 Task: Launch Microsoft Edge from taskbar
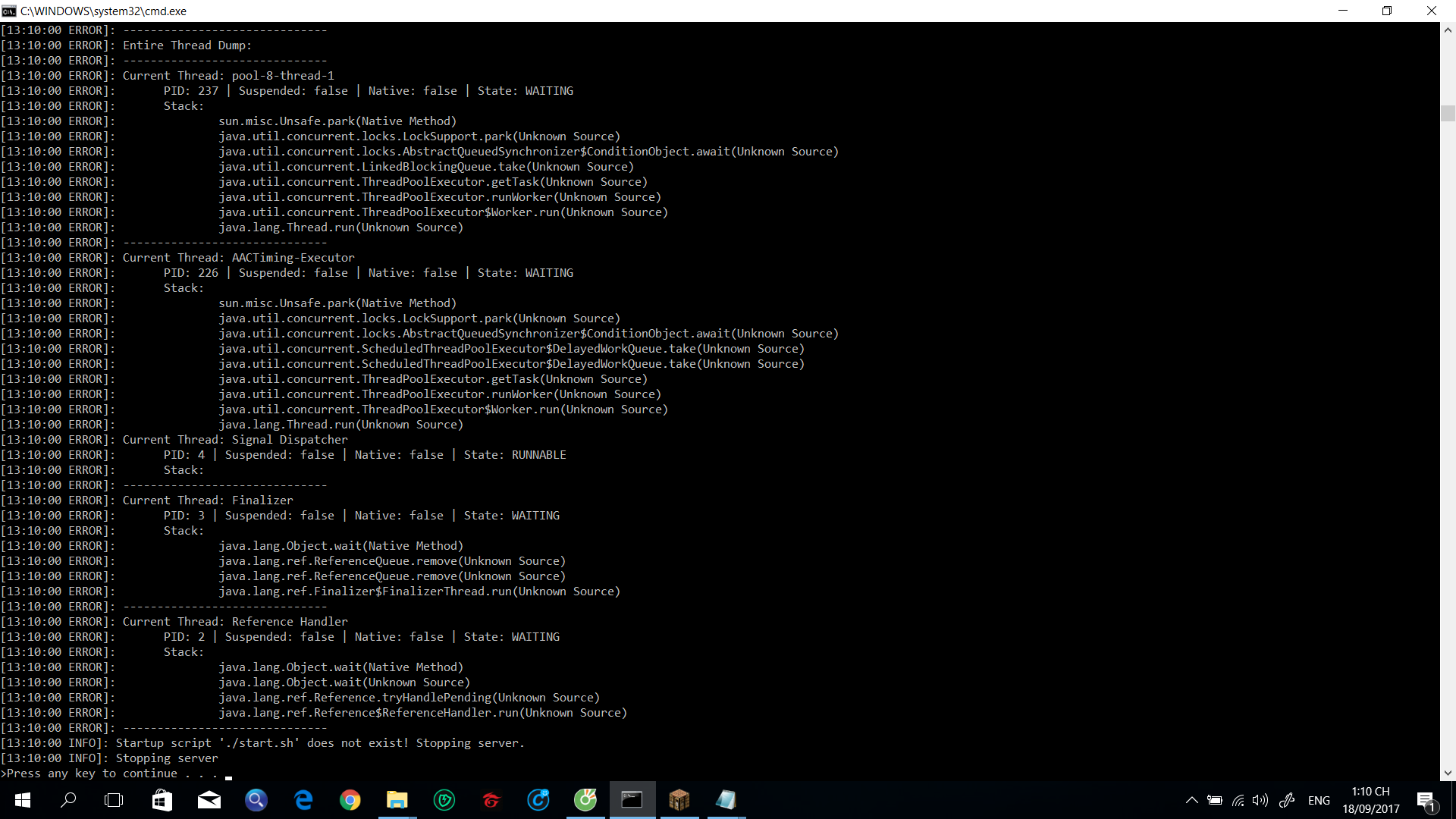[303, 800]
